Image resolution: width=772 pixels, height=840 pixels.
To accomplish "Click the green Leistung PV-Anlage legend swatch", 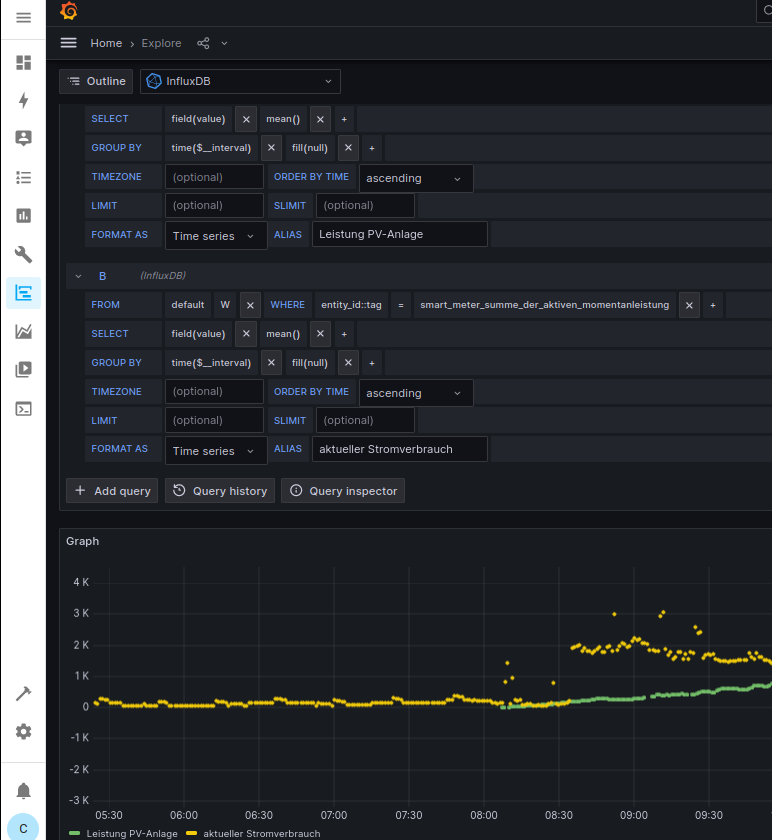I will click(x=75, y=833).
